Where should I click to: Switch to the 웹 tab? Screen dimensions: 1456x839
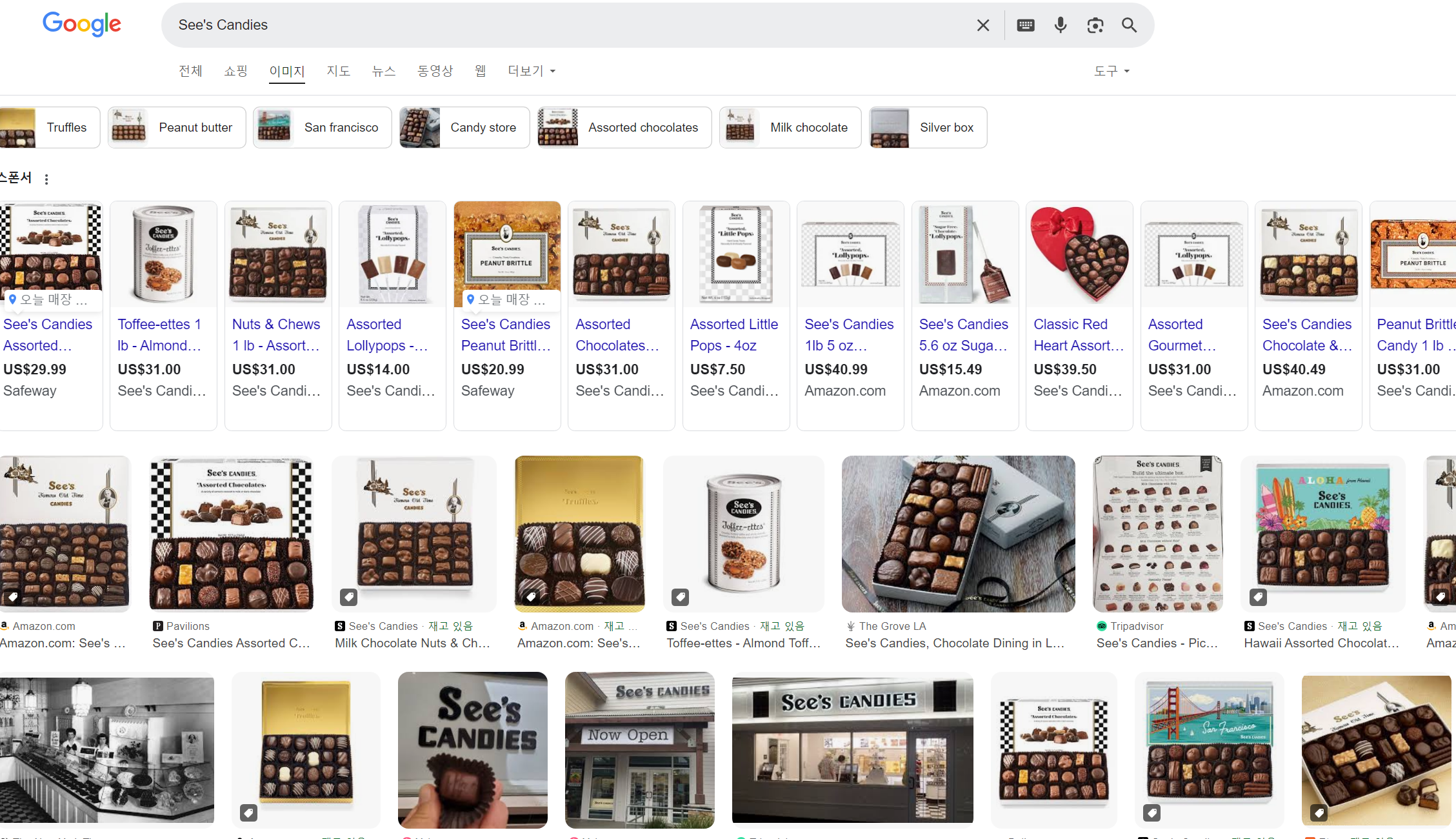coord(481,71)
